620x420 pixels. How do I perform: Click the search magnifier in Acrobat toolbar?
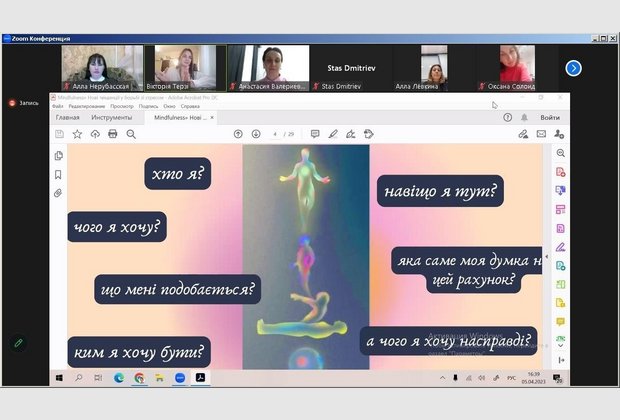tap(131, 134)
